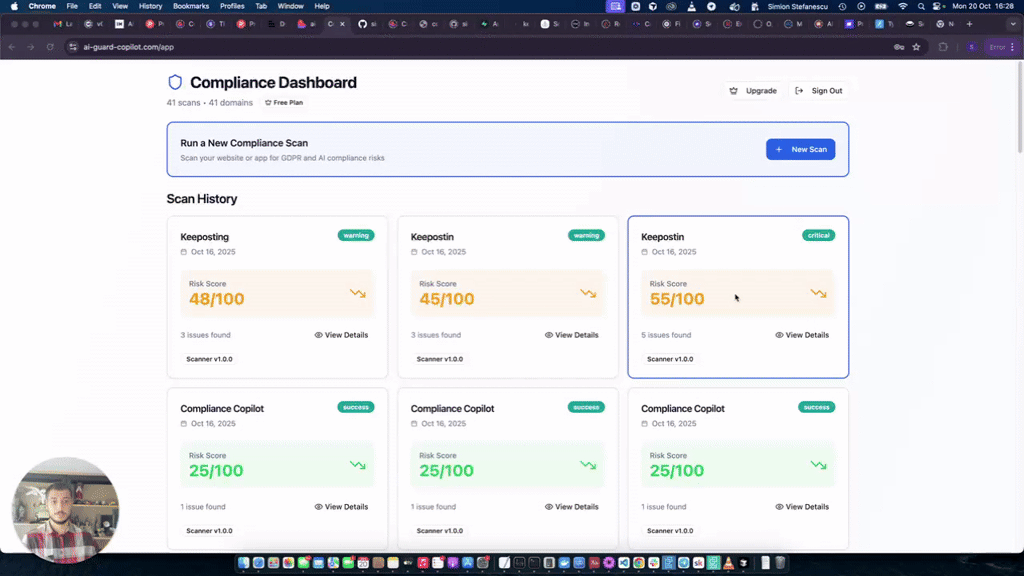Click the New Scan button
1024x576 pixels.
[801, 150]
